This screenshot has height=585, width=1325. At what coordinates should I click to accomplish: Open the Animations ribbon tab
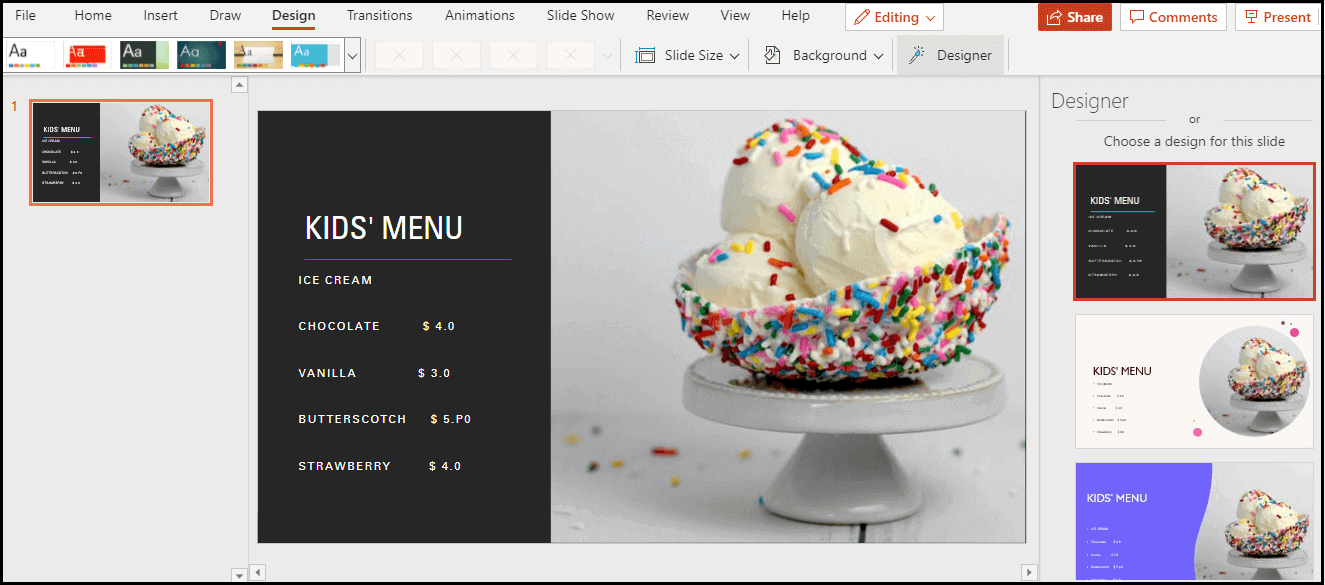point(479,15)
